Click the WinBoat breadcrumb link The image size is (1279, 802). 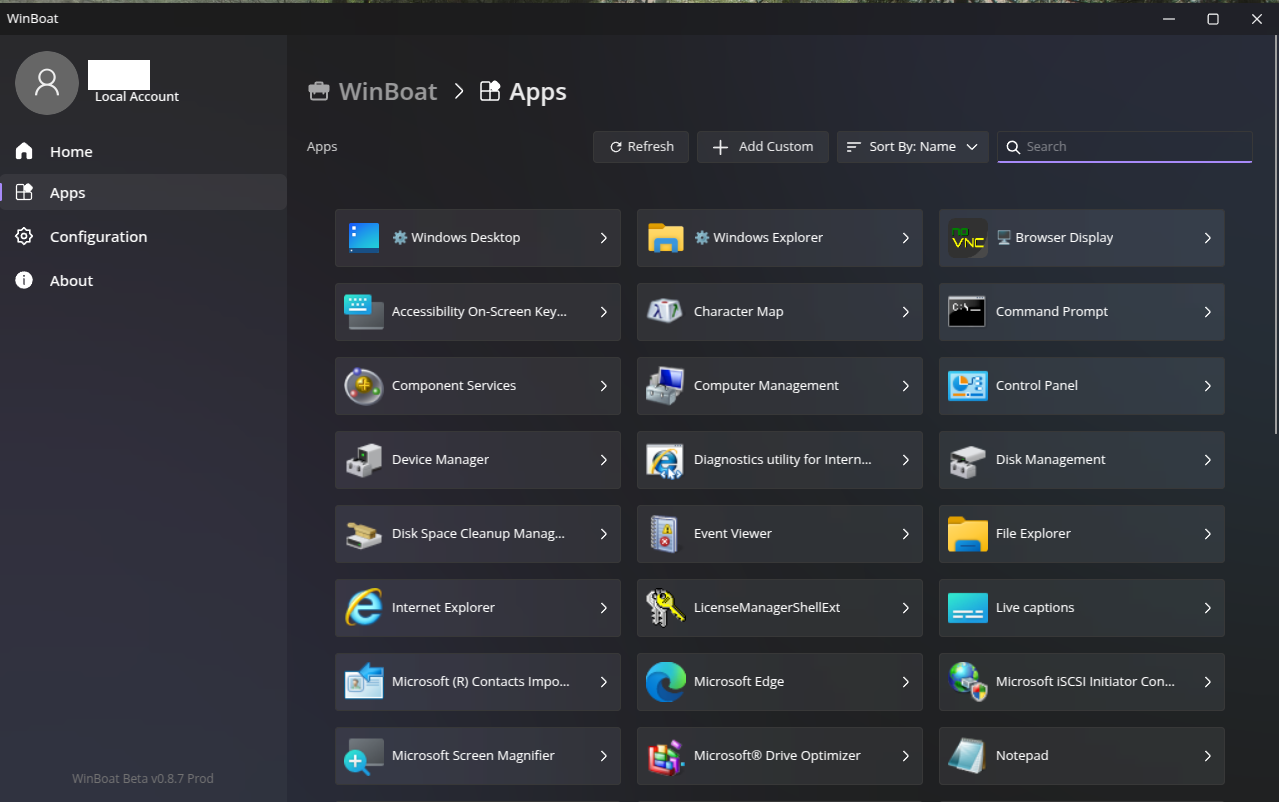coord(388,91)
